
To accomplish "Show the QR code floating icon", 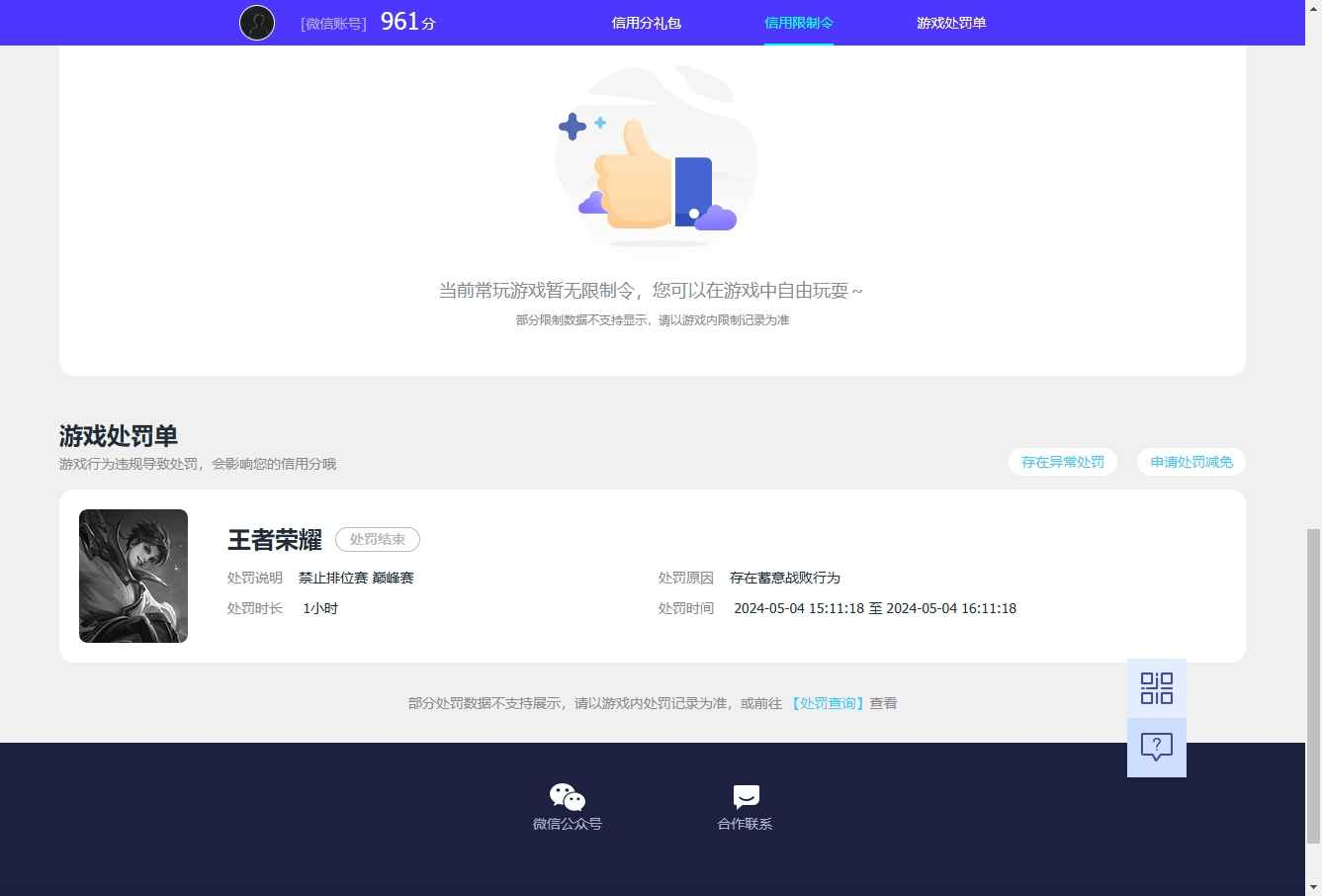I will [1157, 688].
